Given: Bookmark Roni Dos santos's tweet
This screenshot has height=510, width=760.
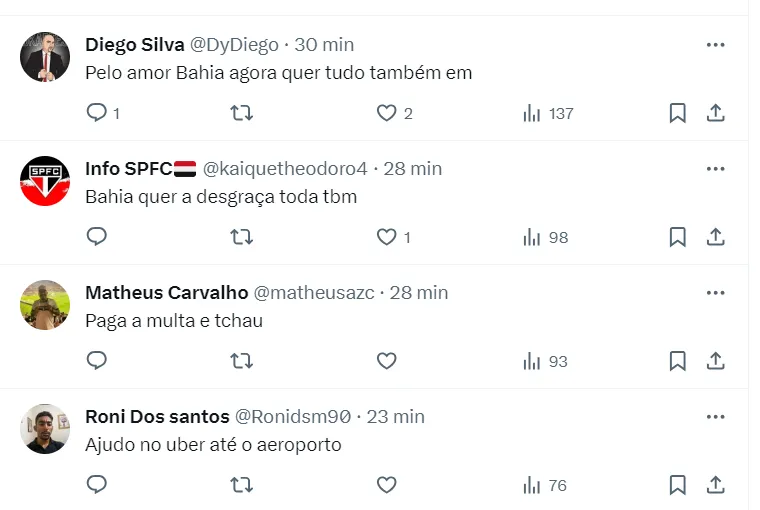Looking at the screenshot, I should coord(678,485).
